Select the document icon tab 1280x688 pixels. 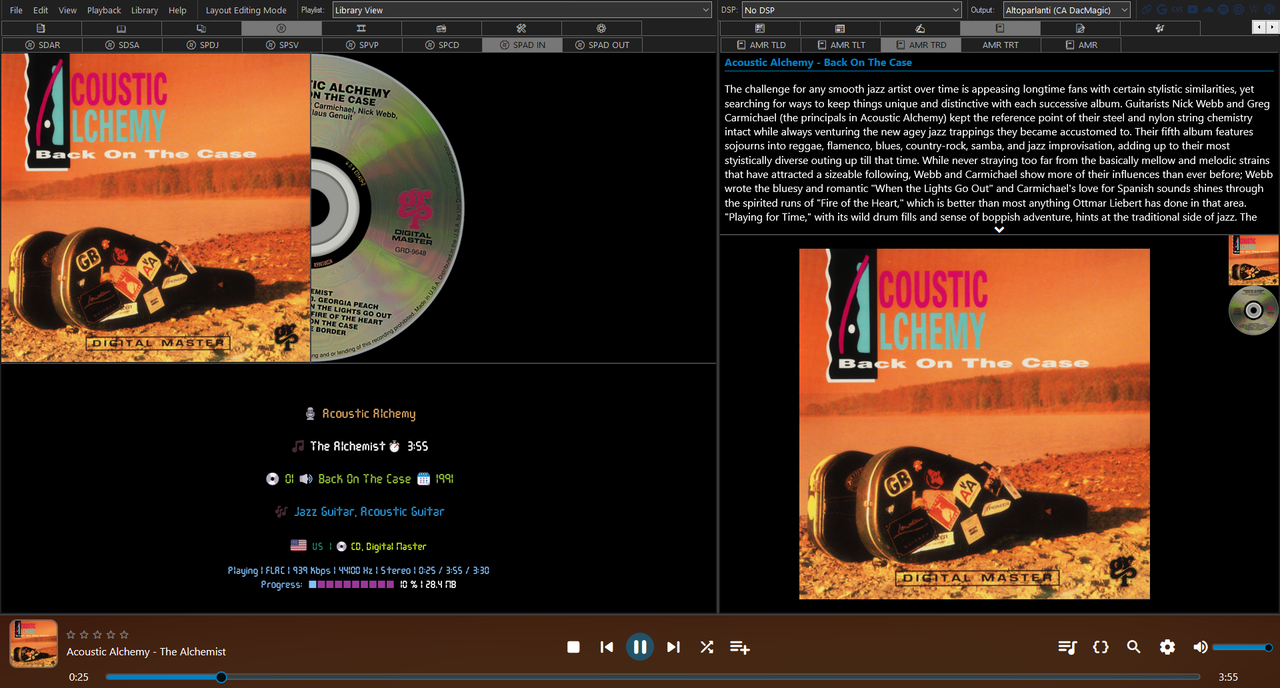41,28
